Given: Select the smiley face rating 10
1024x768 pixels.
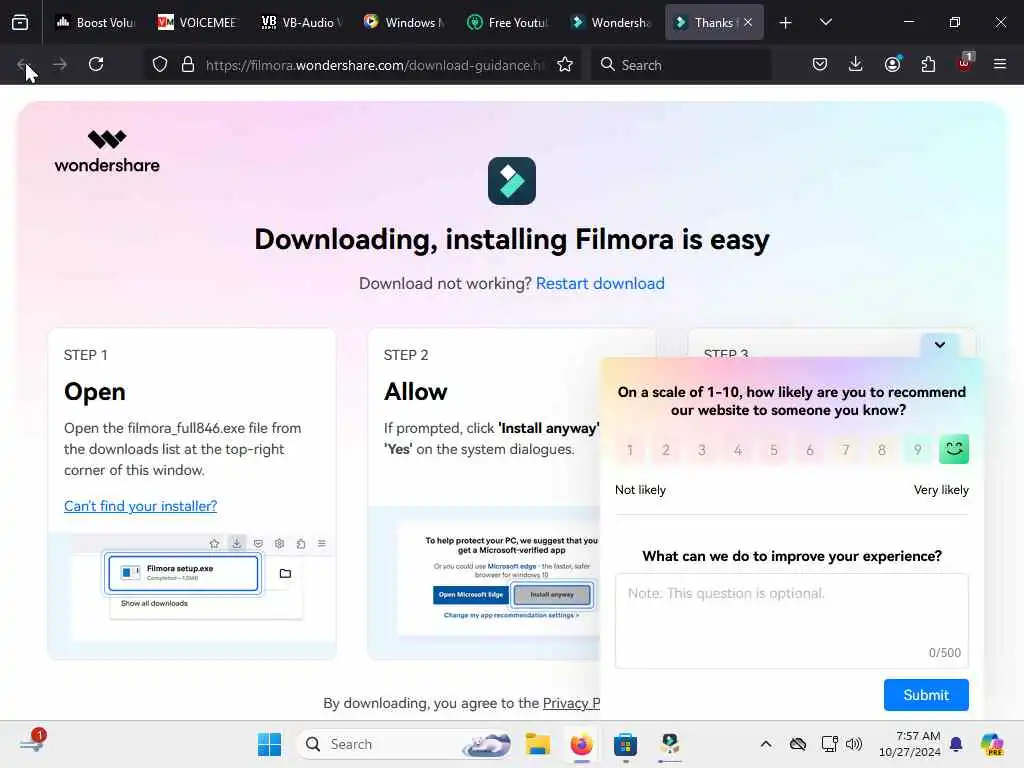Looking at the screenshot, I should [954, 449].
